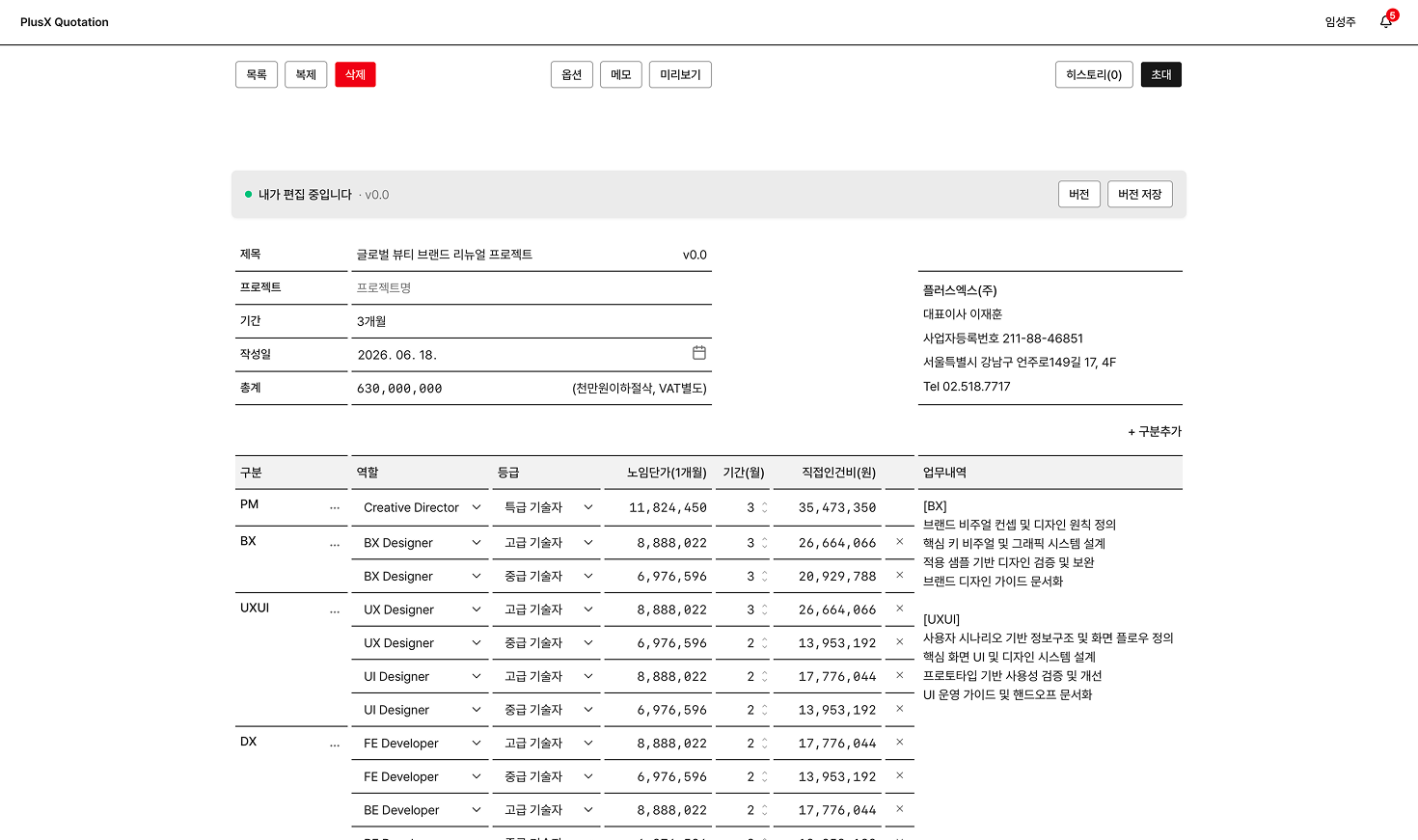Adjust period stepper in 고급 UX Designer row

765,610
